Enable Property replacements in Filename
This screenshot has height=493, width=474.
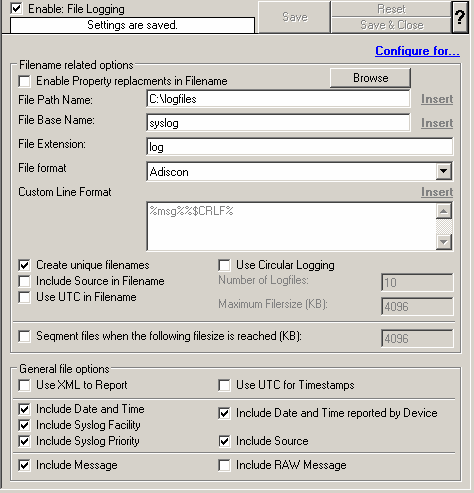click(x=24, y=81)
